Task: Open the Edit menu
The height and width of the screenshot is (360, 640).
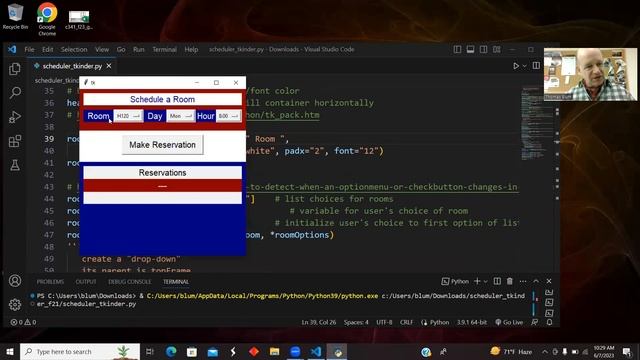Action: click(47, 49)
